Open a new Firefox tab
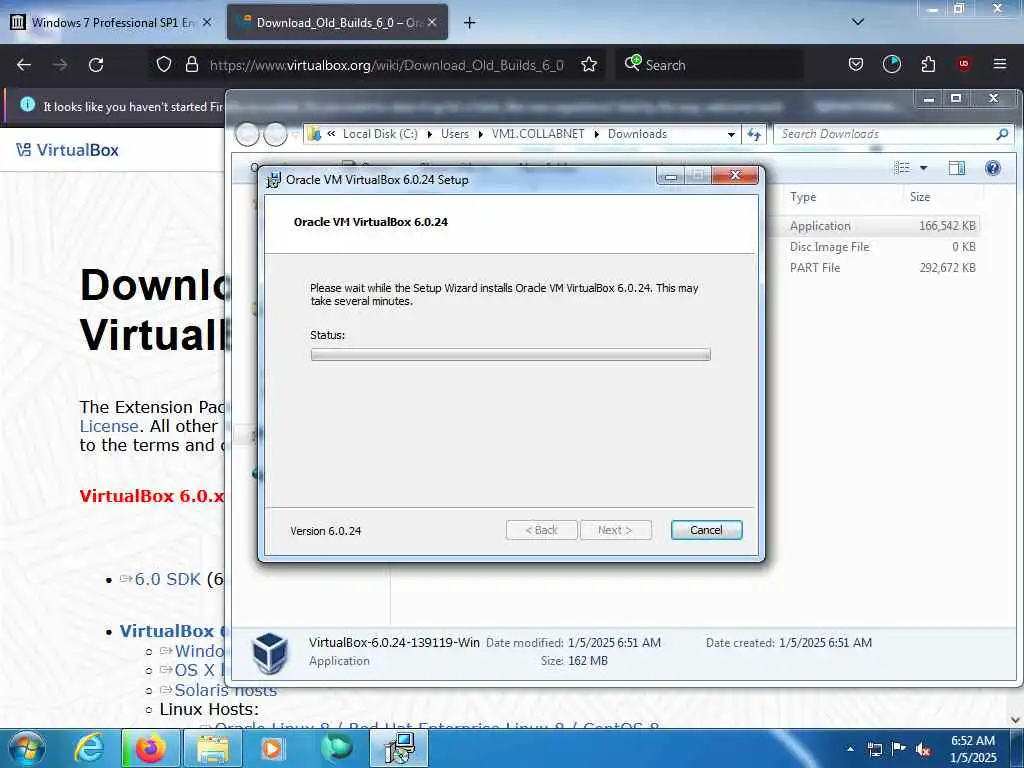The height and width of the screenshot is (768, 1024). [x=470, y=23]
